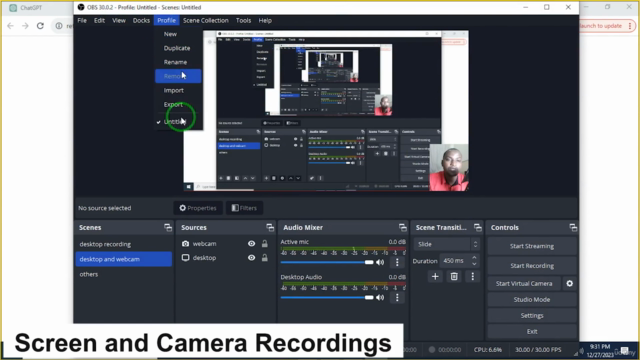This screenshot has height=360, width=640.
Task: Click the taskbar clock showing 9:31 PM
Action: click(600, 351)
